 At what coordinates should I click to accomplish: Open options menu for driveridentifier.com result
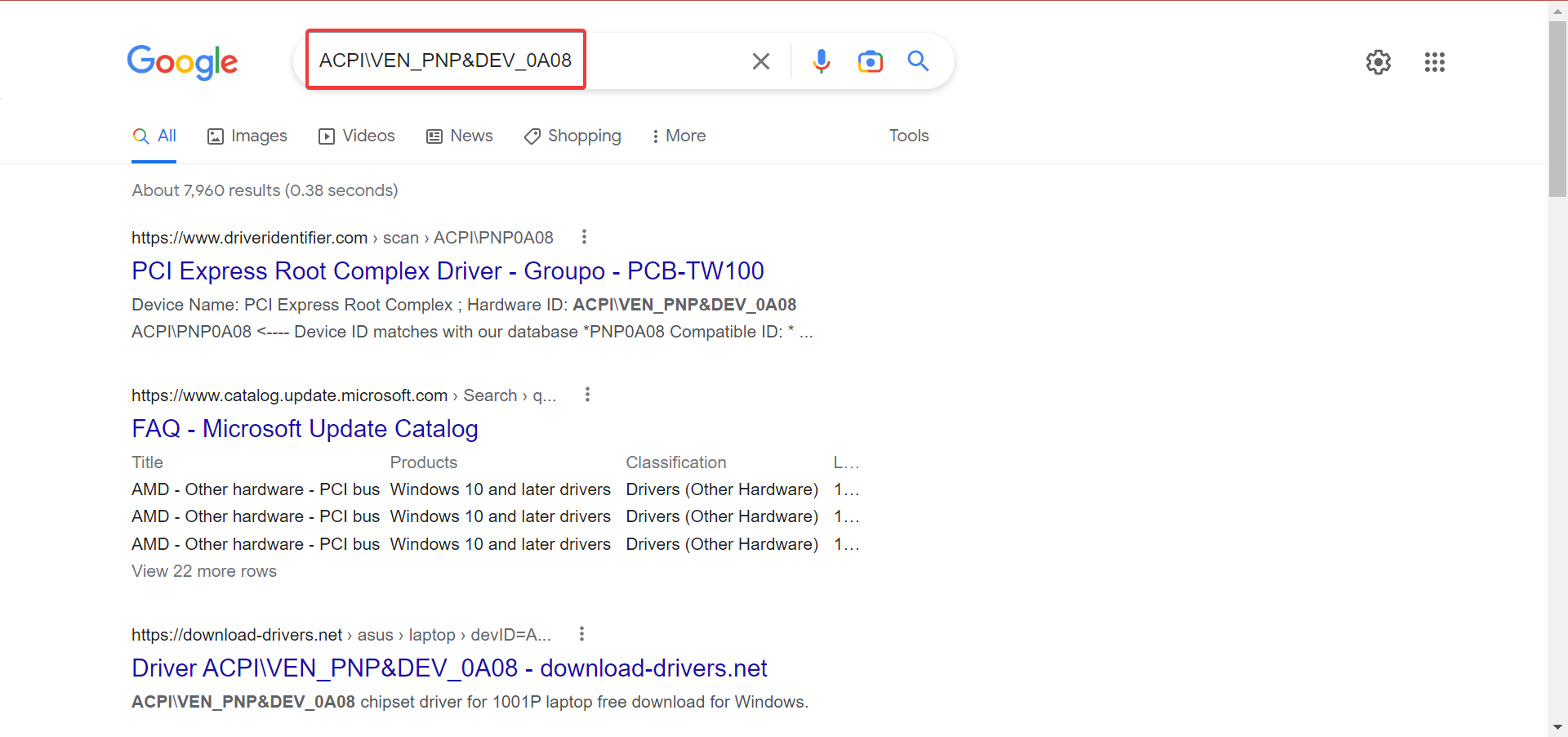pyautogui.click(x=584, y=237)
